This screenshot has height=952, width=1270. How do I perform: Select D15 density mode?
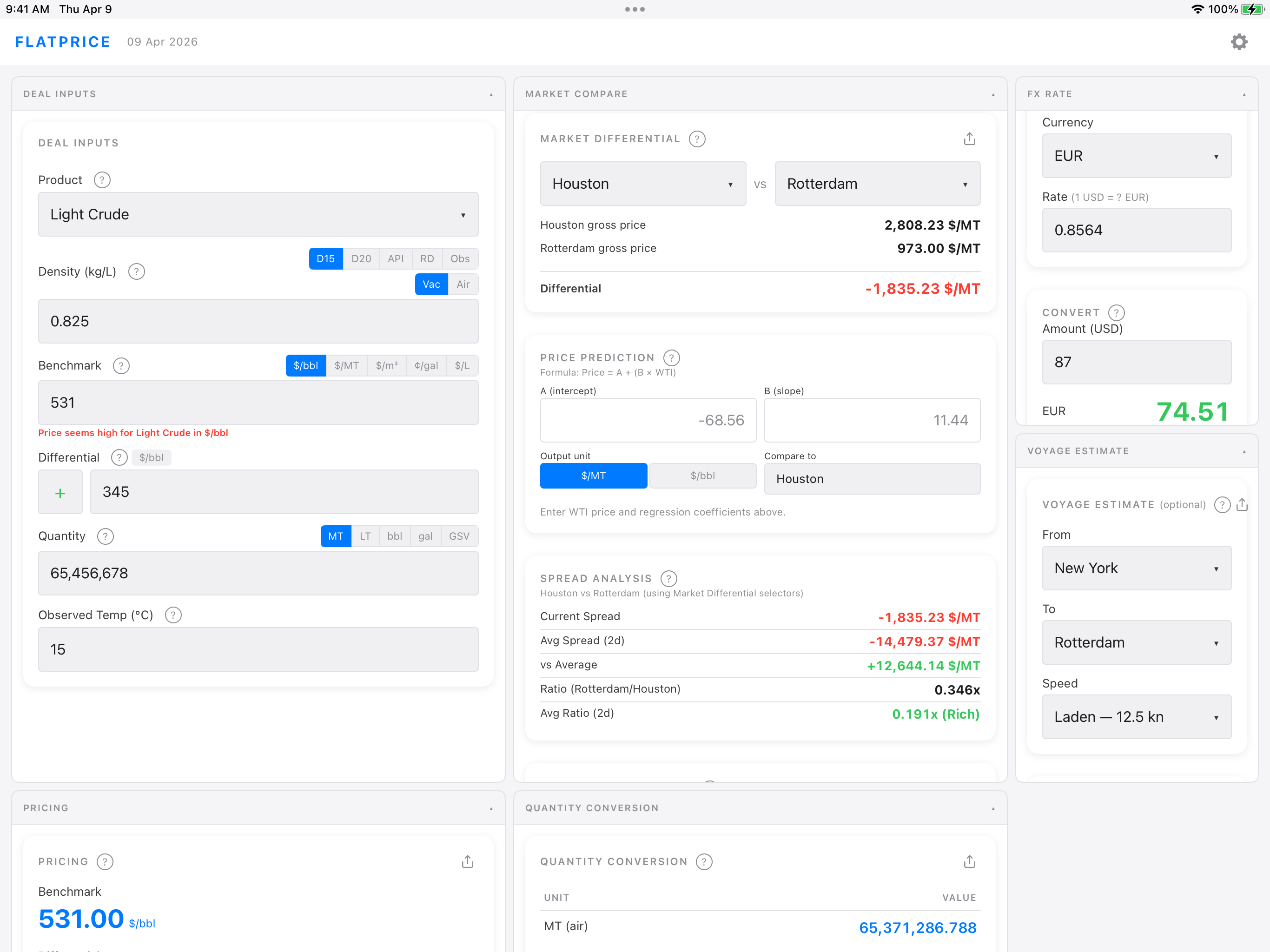[325, 258]
